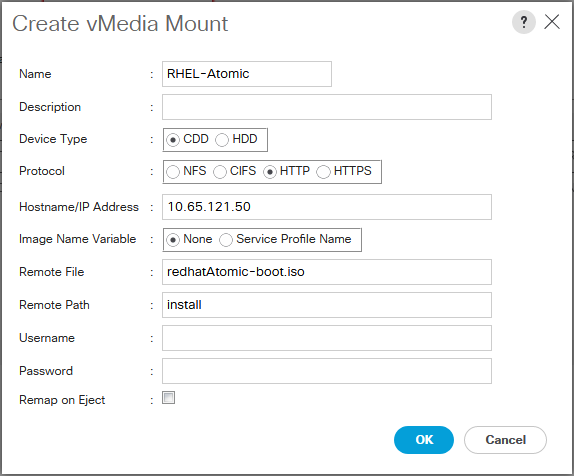The width and height of the screenshot is (574, 476).
Task: Close the Create vMedia Mount dialog
Action: 552,22
